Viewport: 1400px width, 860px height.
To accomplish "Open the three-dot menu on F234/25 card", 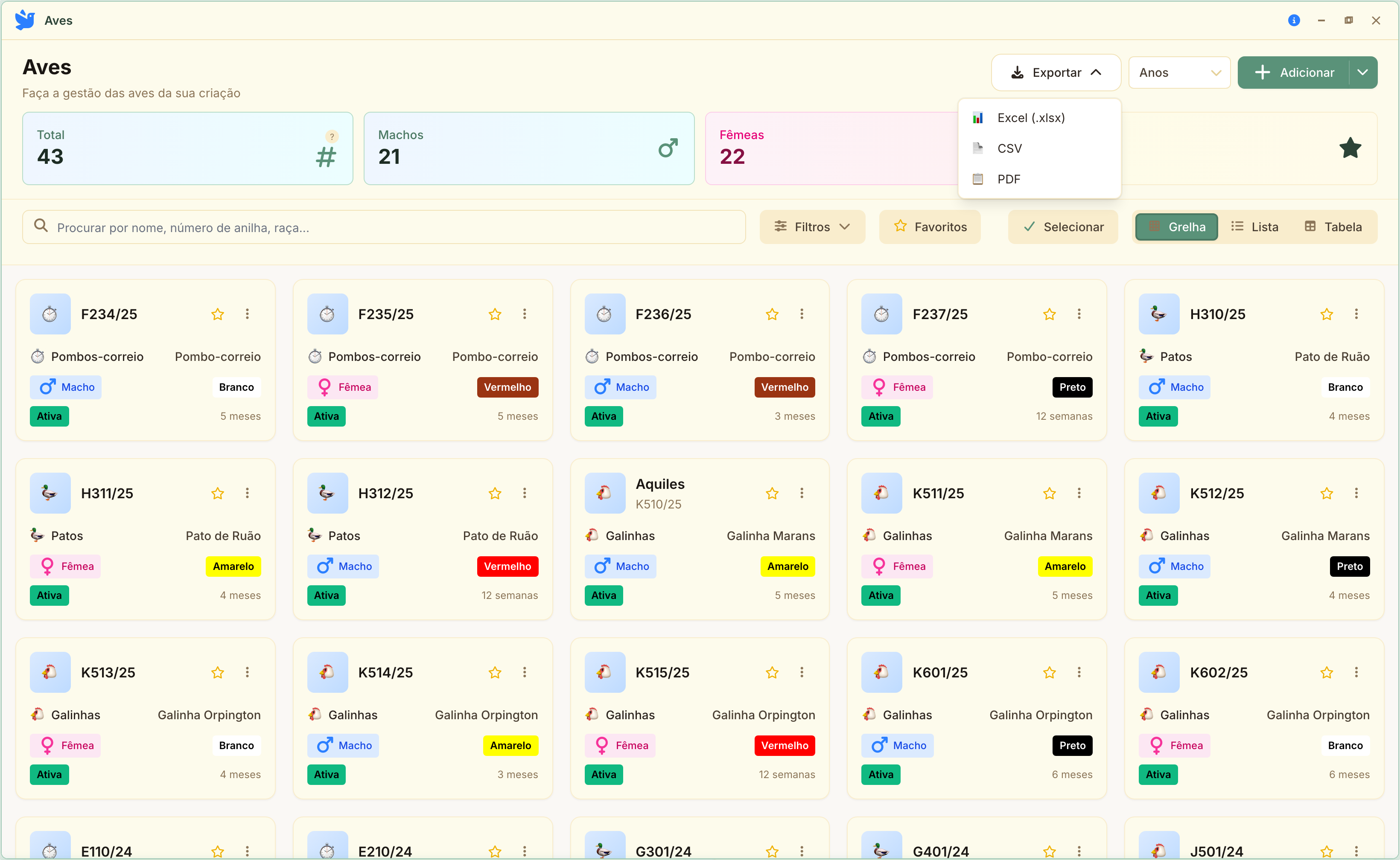I will [247, 314].
